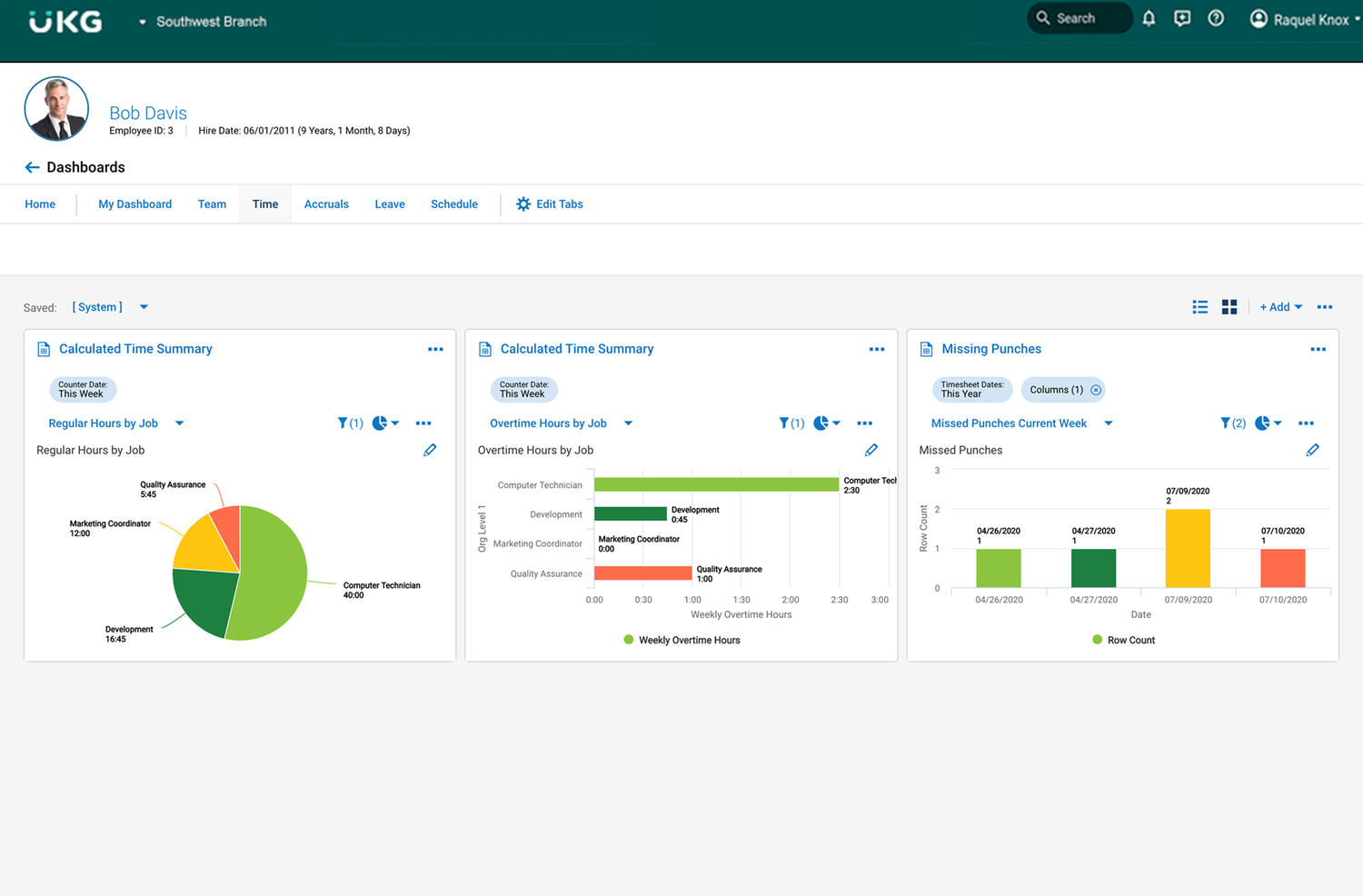Viewport: 1363px width, 896px height.
Task: Select the yellow 07/09/2020 bar
Action: pyautogui.click(x=1188, y=548)
